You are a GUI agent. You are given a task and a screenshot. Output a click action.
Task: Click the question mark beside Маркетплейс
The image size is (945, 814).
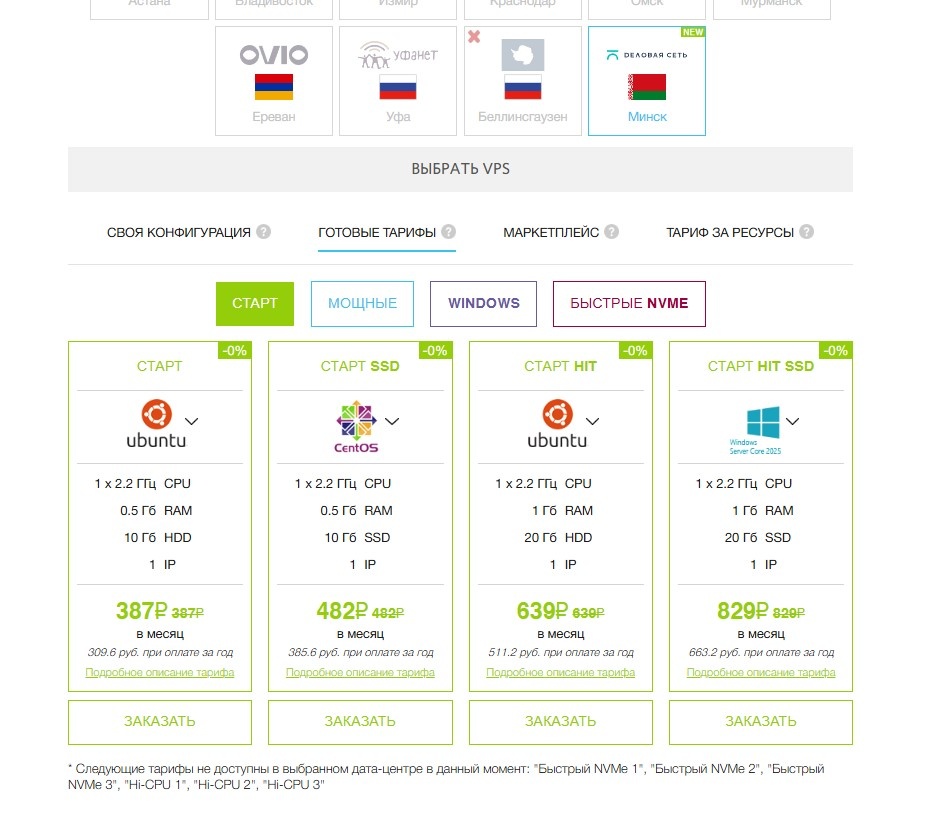612,232
